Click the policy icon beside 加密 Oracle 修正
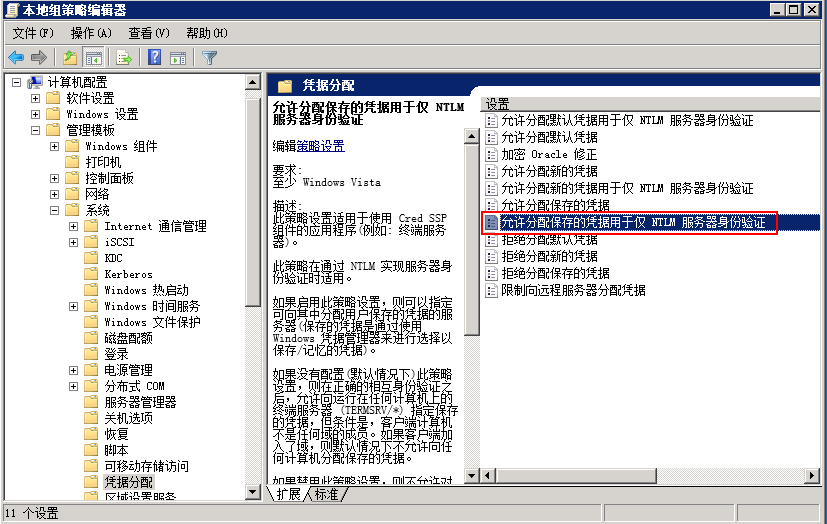Viewport: 827px width, 524px height. pyautogui.click(x=492, y=154)
